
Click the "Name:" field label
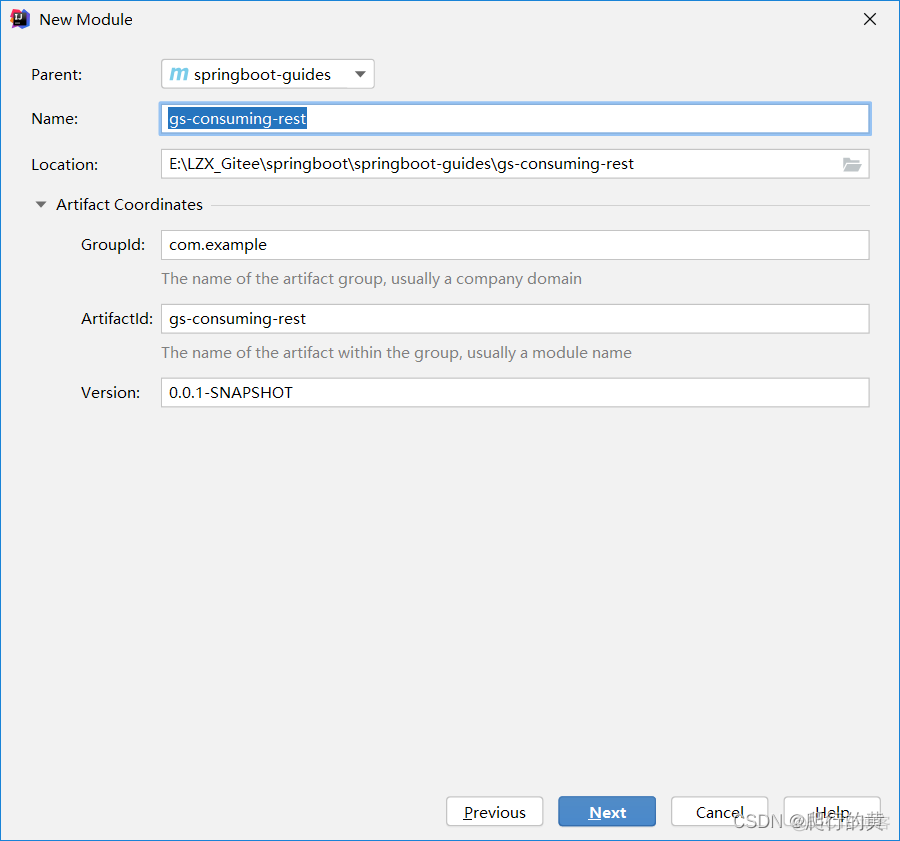55,118
